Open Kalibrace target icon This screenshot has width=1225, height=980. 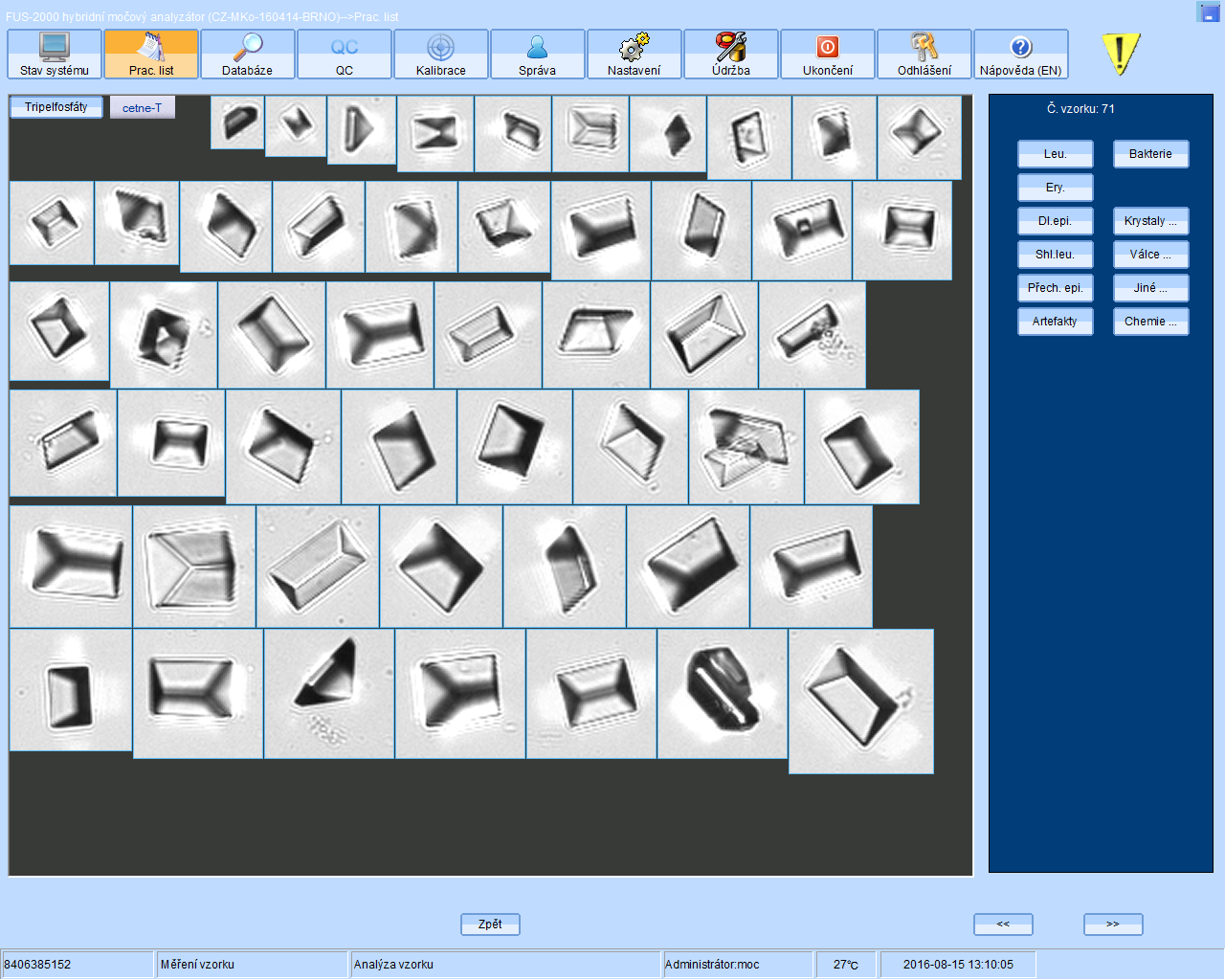441,54
